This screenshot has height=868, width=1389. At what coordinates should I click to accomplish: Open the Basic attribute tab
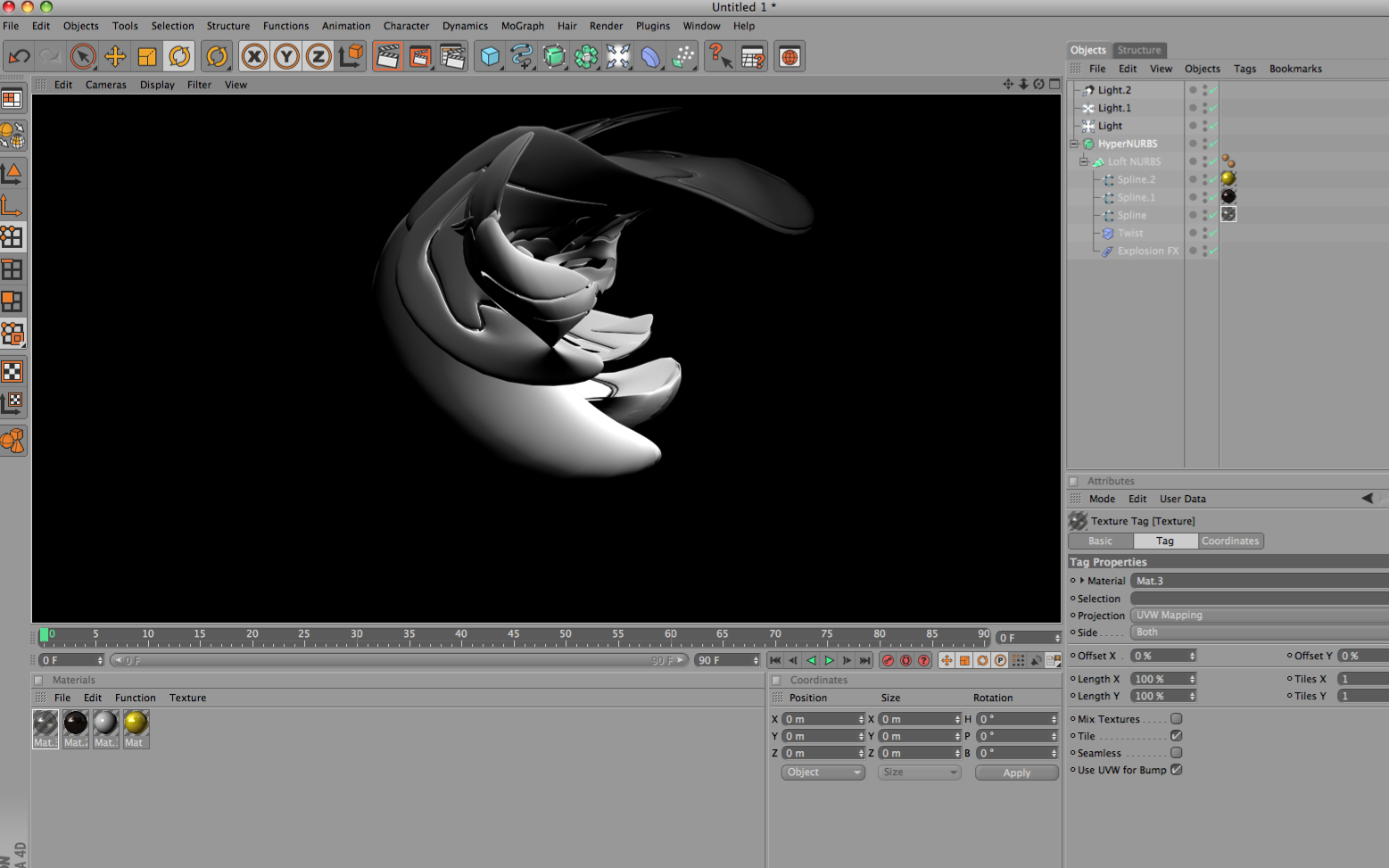click(1100, 541)
